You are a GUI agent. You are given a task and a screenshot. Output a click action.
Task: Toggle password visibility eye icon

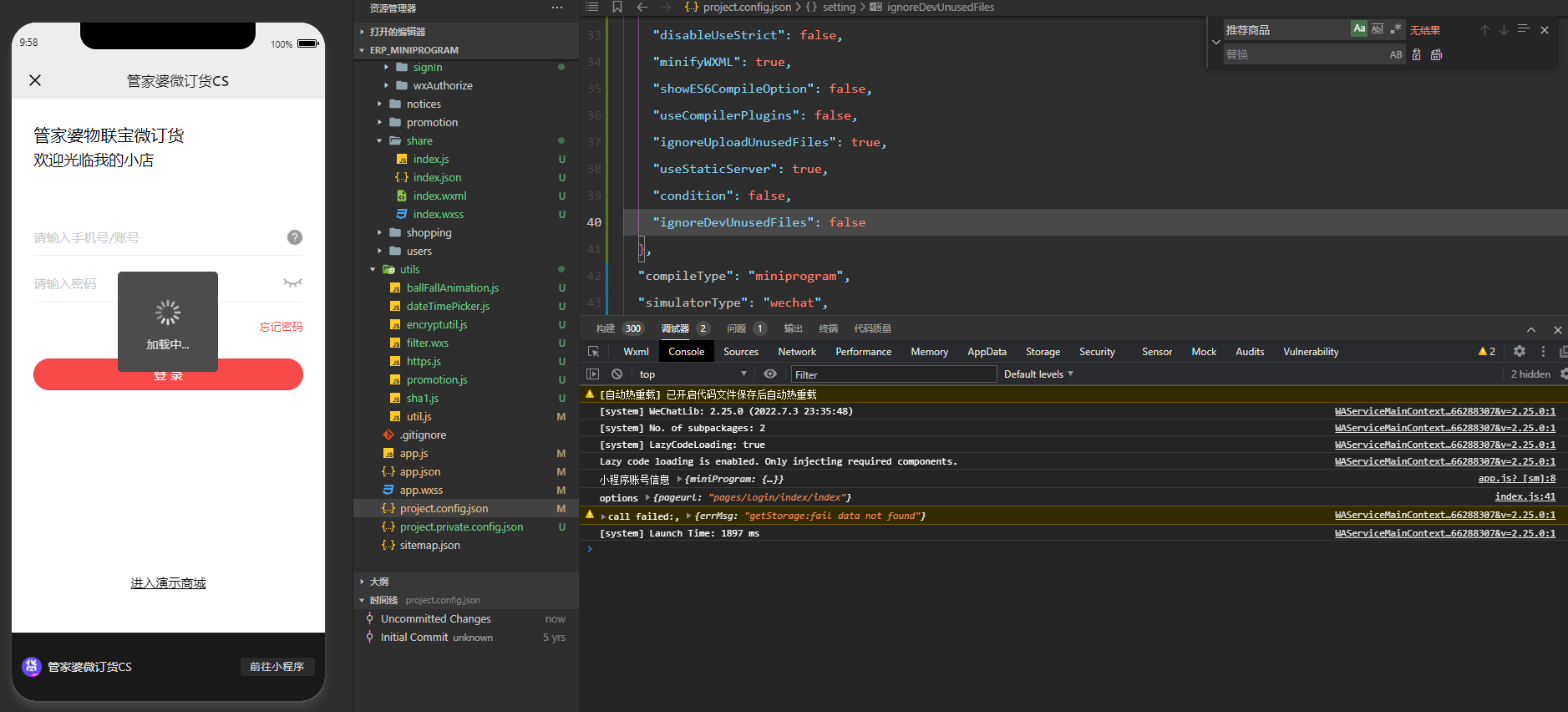[292, 283]
